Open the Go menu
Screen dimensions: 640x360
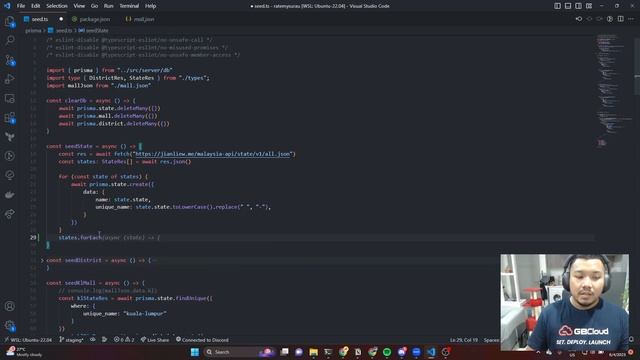[x=94, y=6]
